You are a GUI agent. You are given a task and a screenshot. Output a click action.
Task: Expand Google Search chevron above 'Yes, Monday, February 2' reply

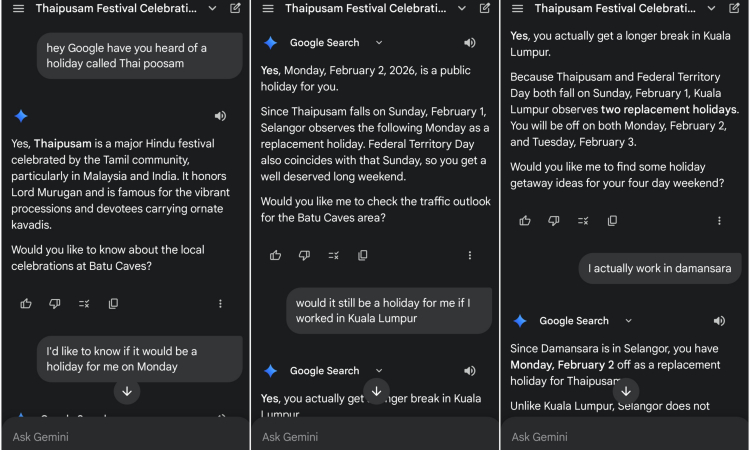pos(379,43)
